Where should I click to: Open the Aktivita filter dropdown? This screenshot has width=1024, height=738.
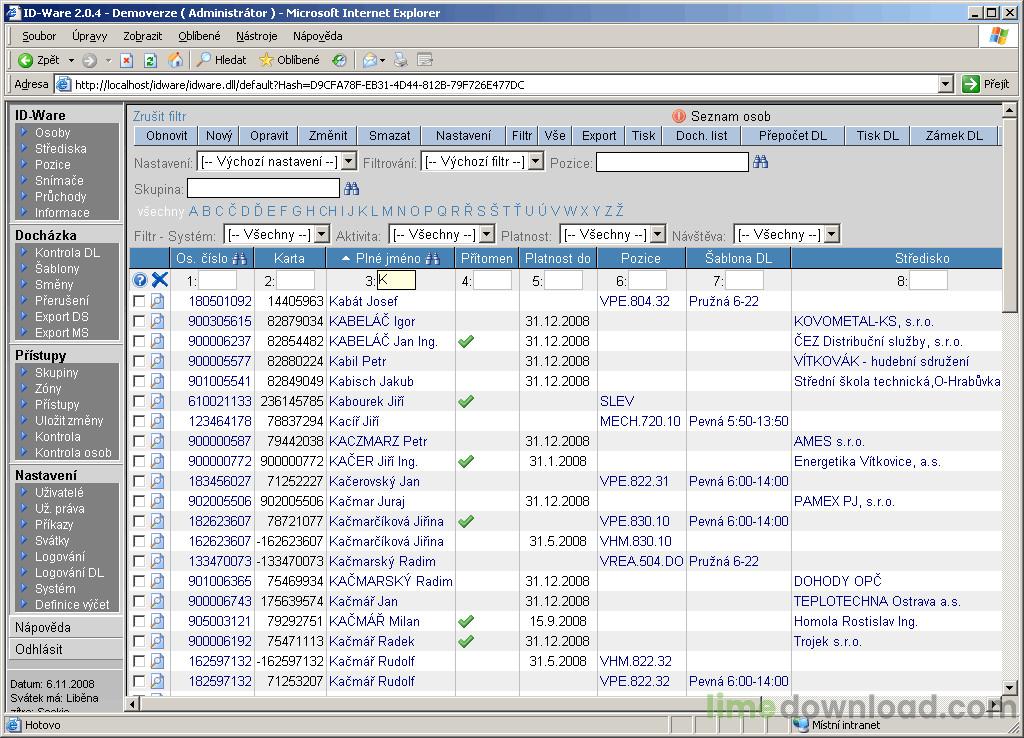[x=486, y=235]
